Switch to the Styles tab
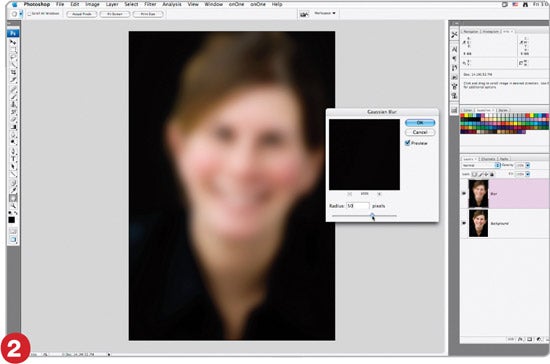 [503, 110]
